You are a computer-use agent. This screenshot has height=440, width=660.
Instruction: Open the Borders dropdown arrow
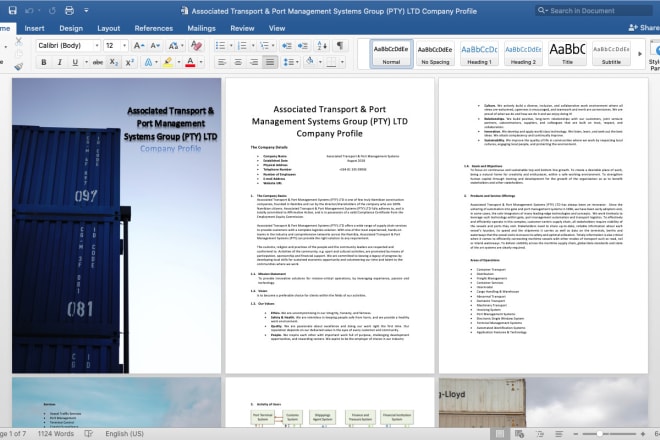[342, 62]
